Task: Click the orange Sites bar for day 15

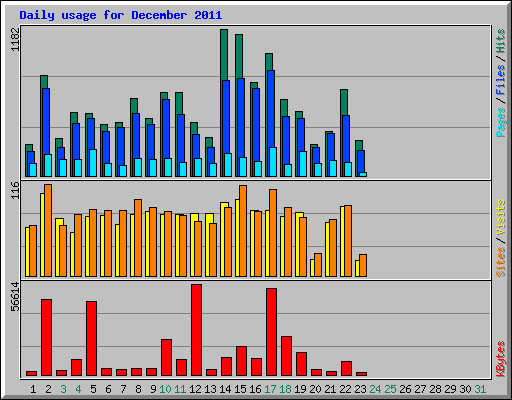Action: tap(243, 231)
